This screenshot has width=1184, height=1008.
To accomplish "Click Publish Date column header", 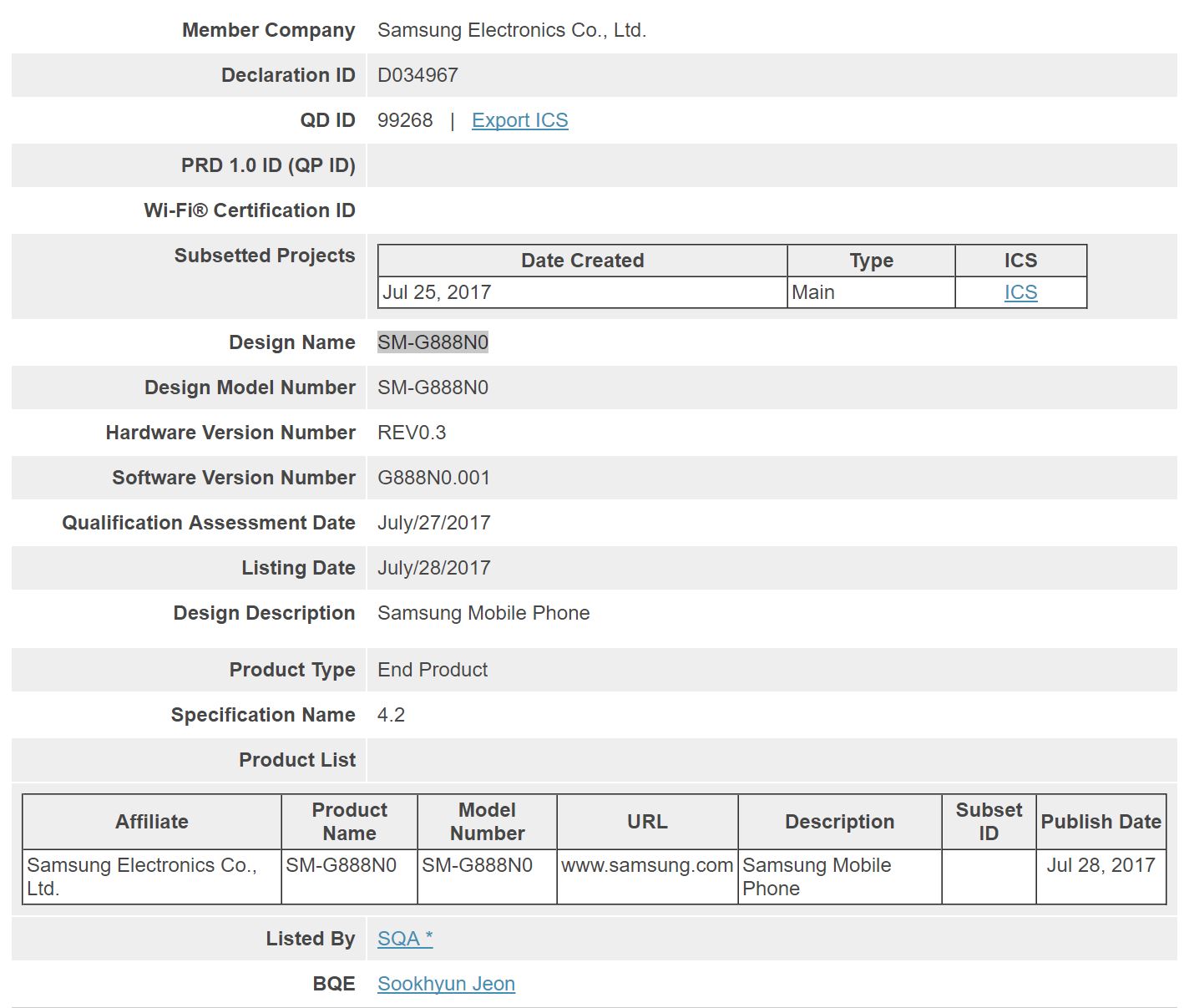I will [1101, 822].
